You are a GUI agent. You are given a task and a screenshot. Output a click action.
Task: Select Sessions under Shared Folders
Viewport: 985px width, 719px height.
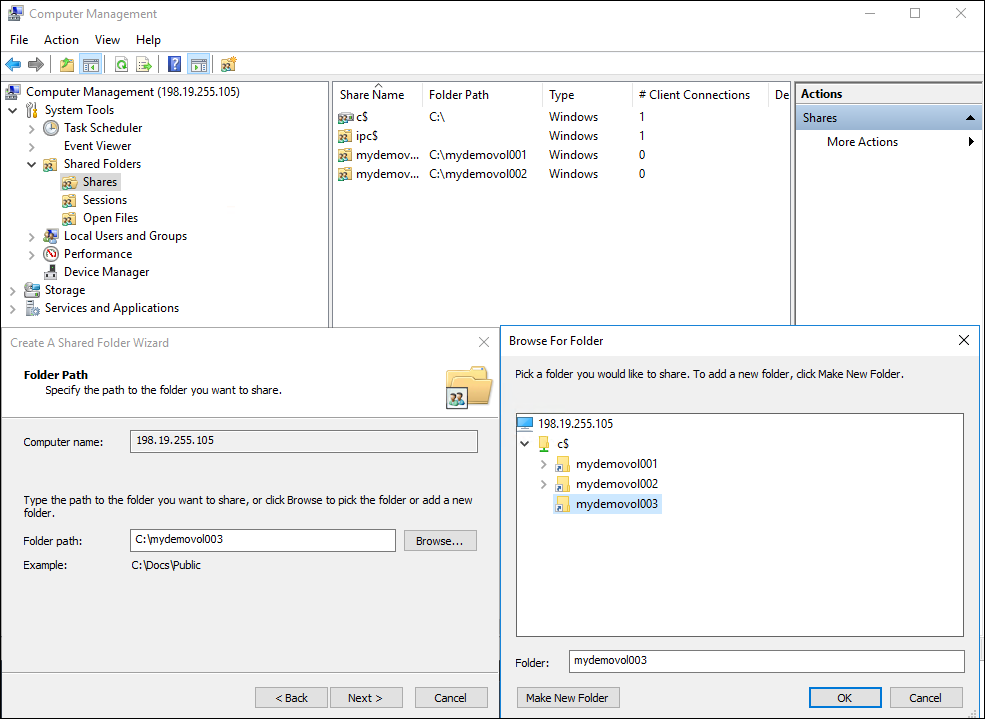(x=105, y=199)
